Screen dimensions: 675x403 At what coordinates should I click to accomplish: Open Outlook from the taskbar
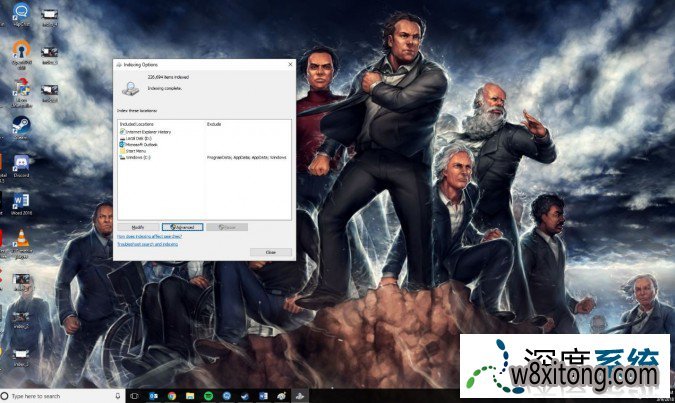(155, 396)
